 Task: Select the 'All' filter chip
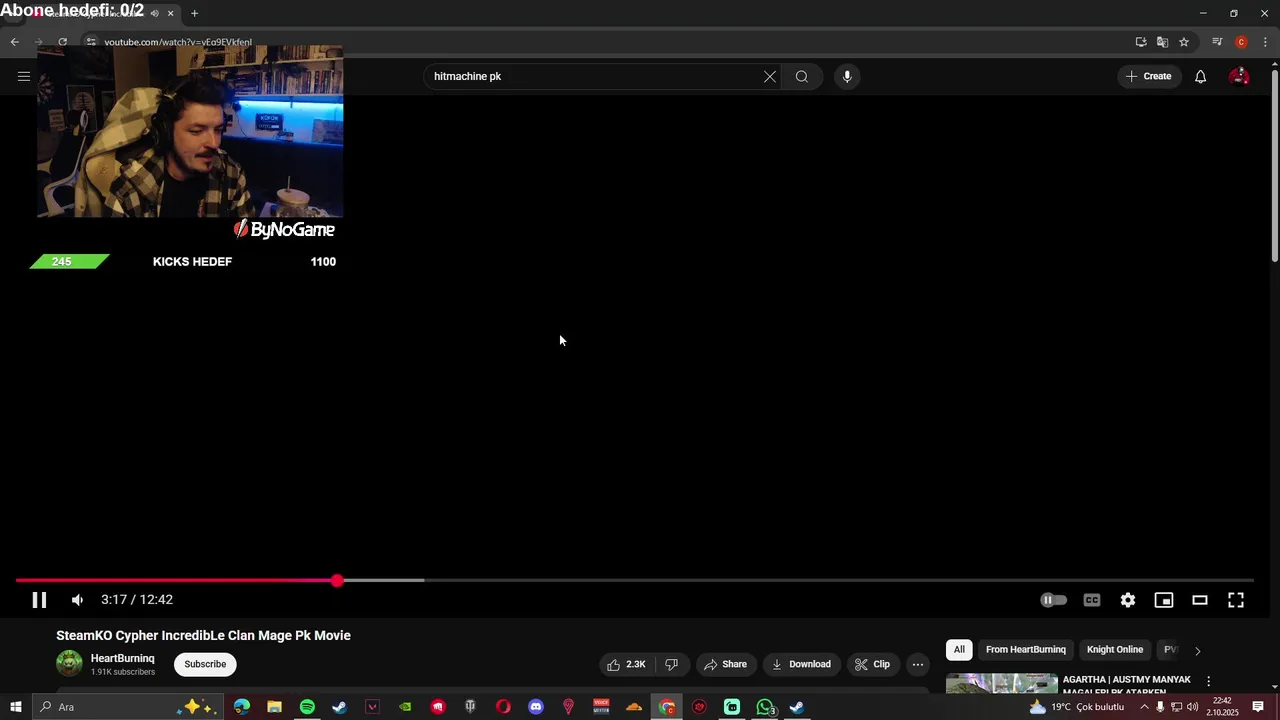point(959,650)
